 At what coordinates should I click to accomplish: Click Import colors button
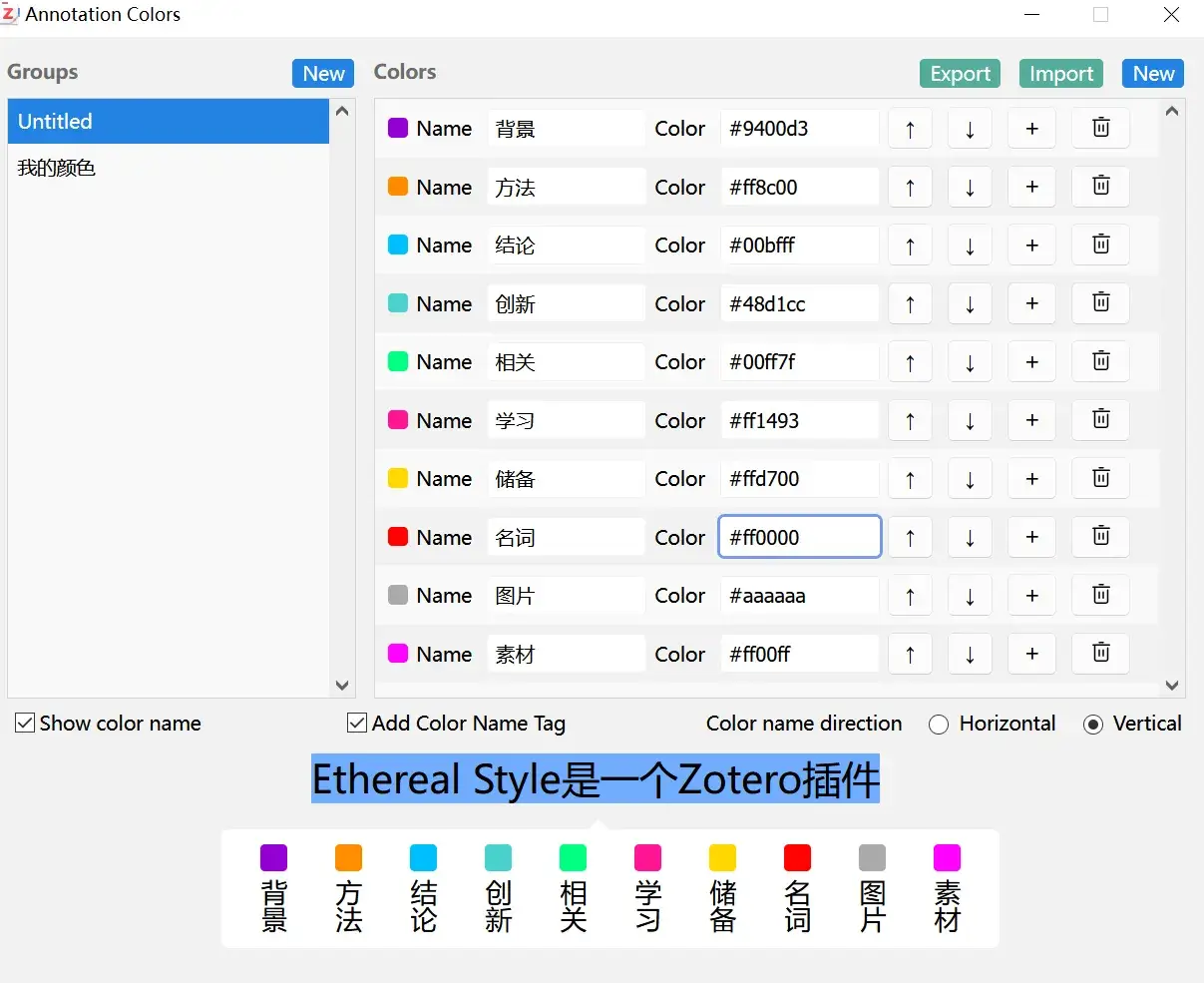pos(1060,74)
